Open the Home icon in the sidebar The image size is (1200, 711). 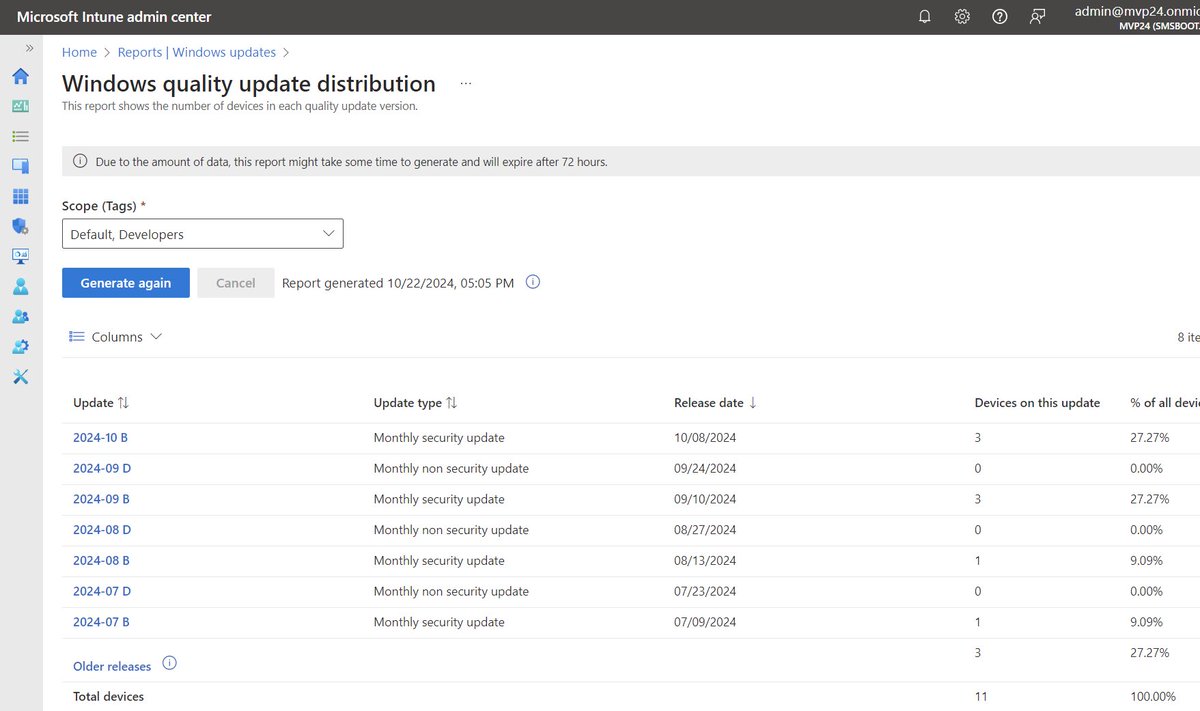pos(20,76)
